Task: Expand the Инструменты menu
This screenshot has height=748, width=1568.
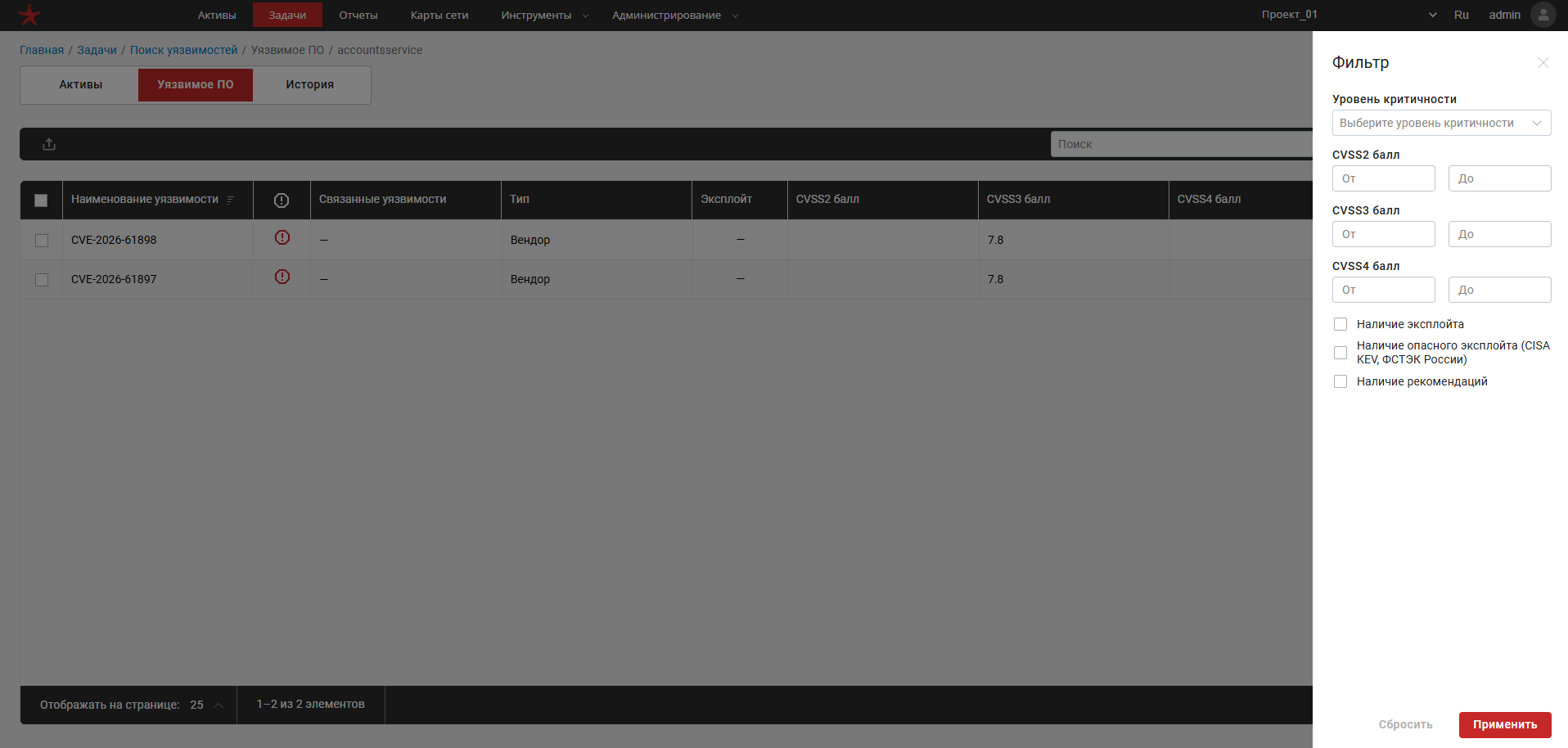Action: 544,16
